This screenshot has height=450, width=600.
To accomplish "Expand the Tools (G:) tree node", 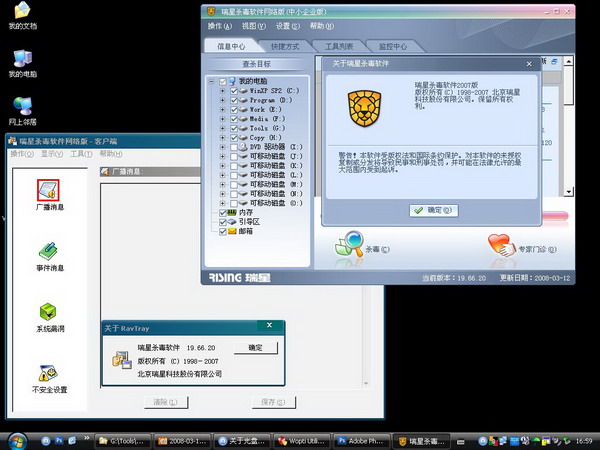I will click(222, 129).
